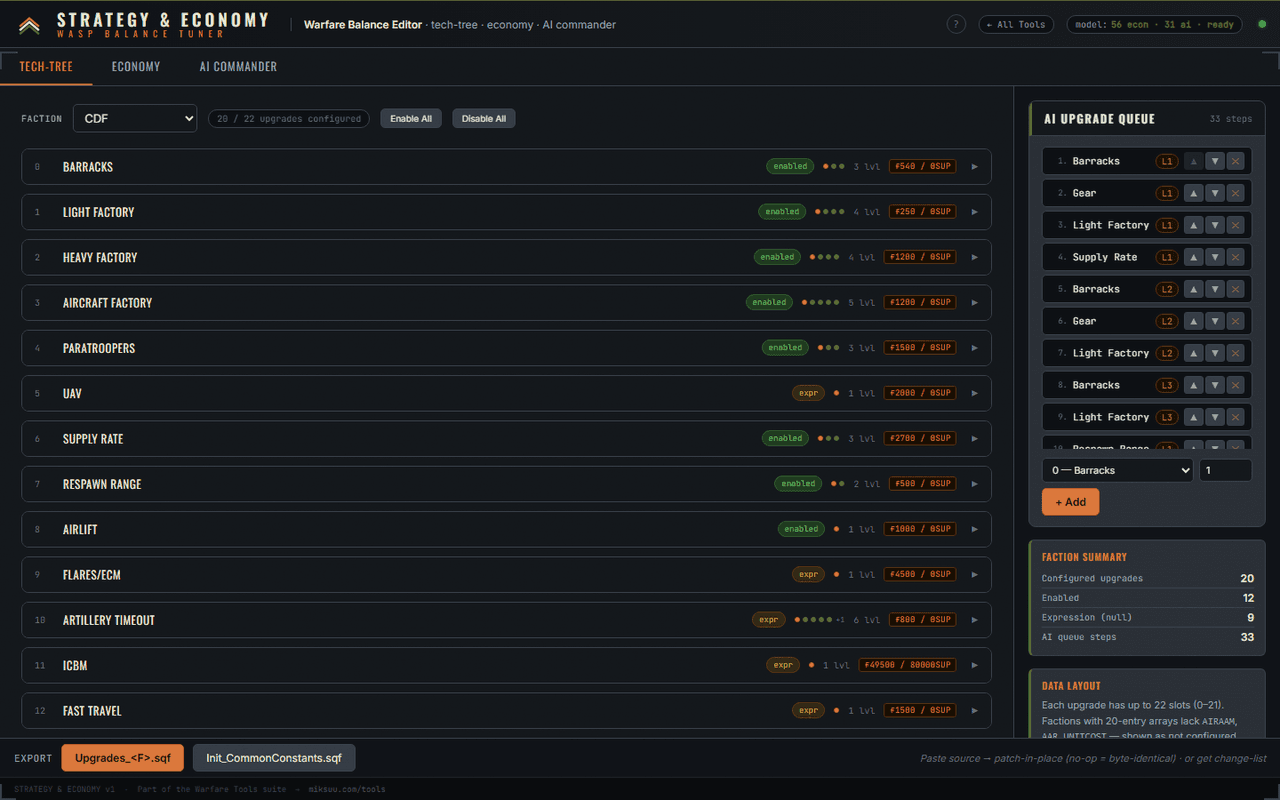1280x800 pixels.
Task: Remove step 7 Light Factory L2
Action: coord(1236,353)
